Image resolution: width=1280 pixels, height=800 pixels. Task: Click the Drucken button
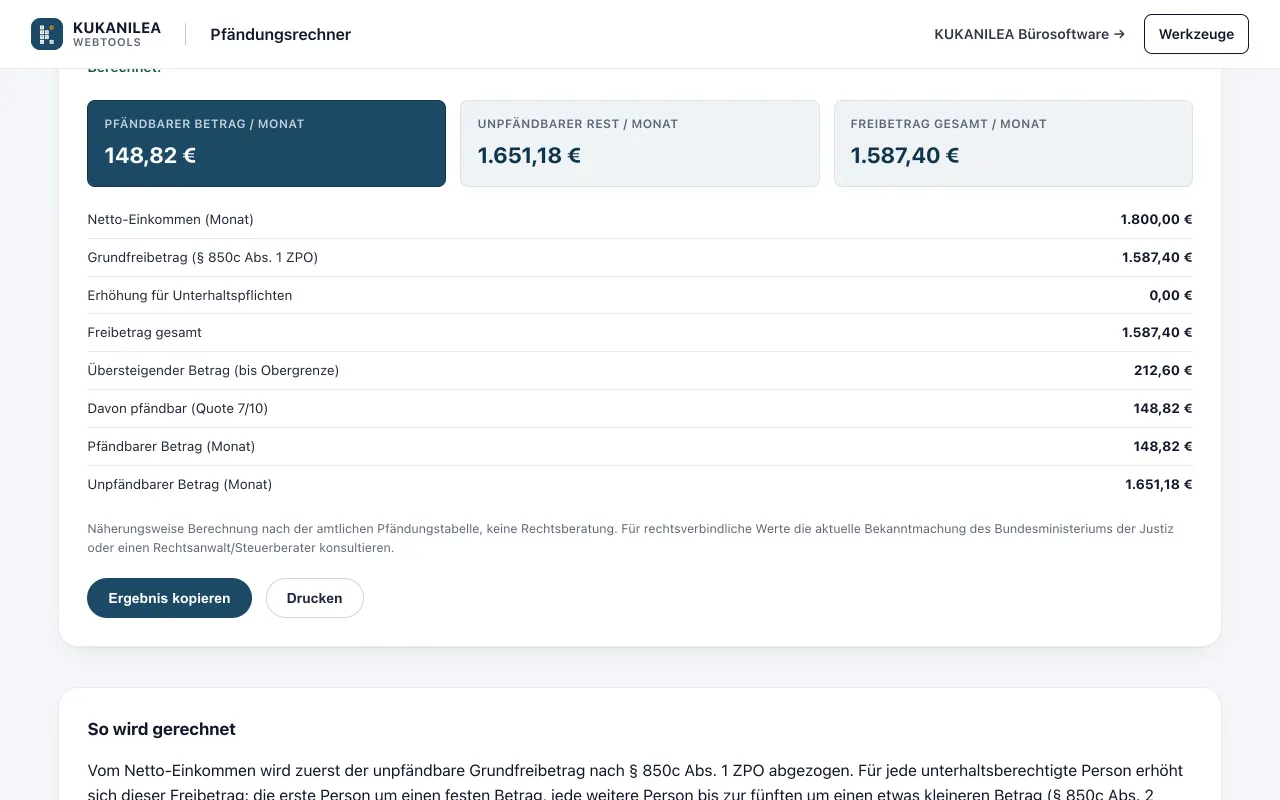click(x=314, y=598)
